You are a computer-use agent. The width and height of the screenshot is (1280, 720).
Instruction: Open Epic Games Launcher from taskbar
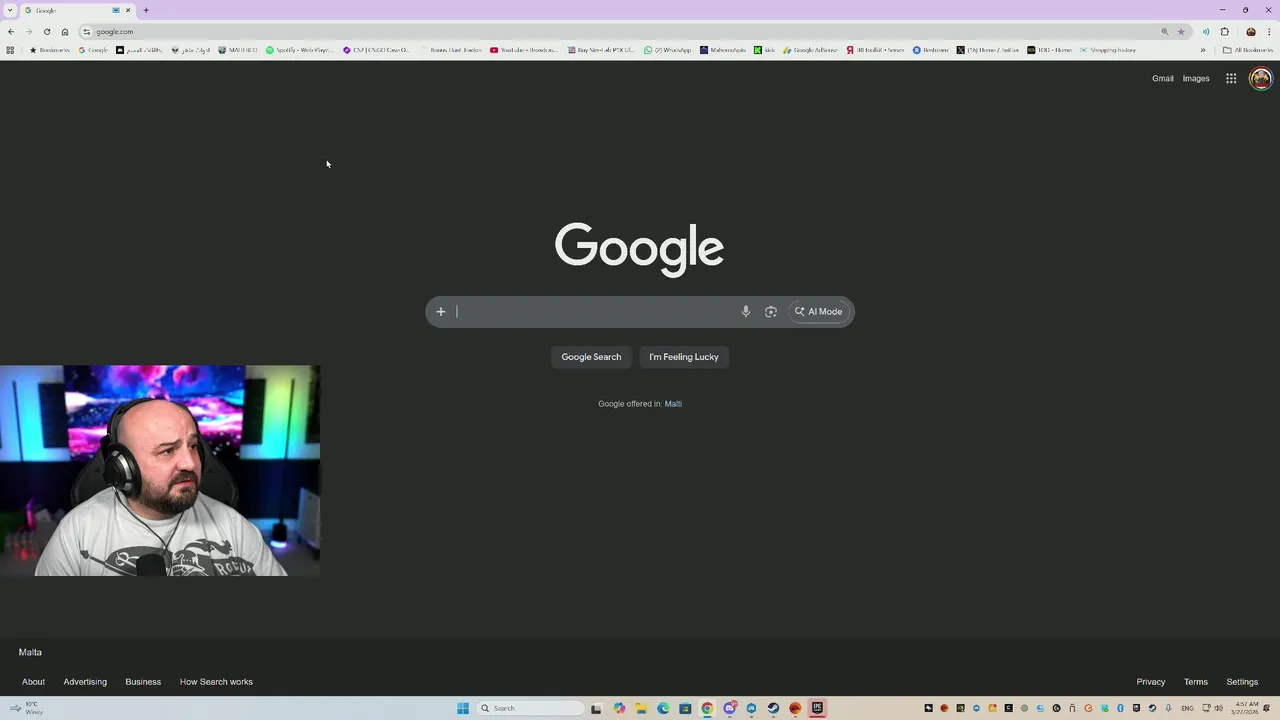tap(817, 708)
